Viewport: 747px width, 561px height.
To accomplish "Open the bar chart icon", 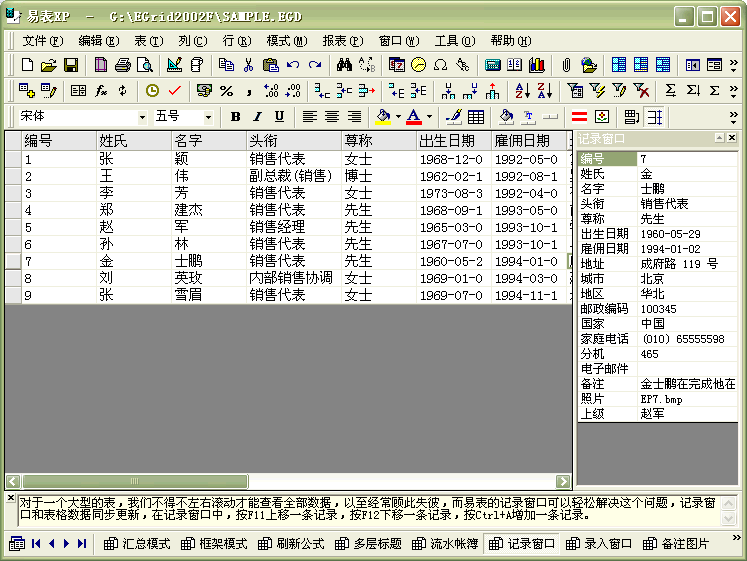I will 537,65.
